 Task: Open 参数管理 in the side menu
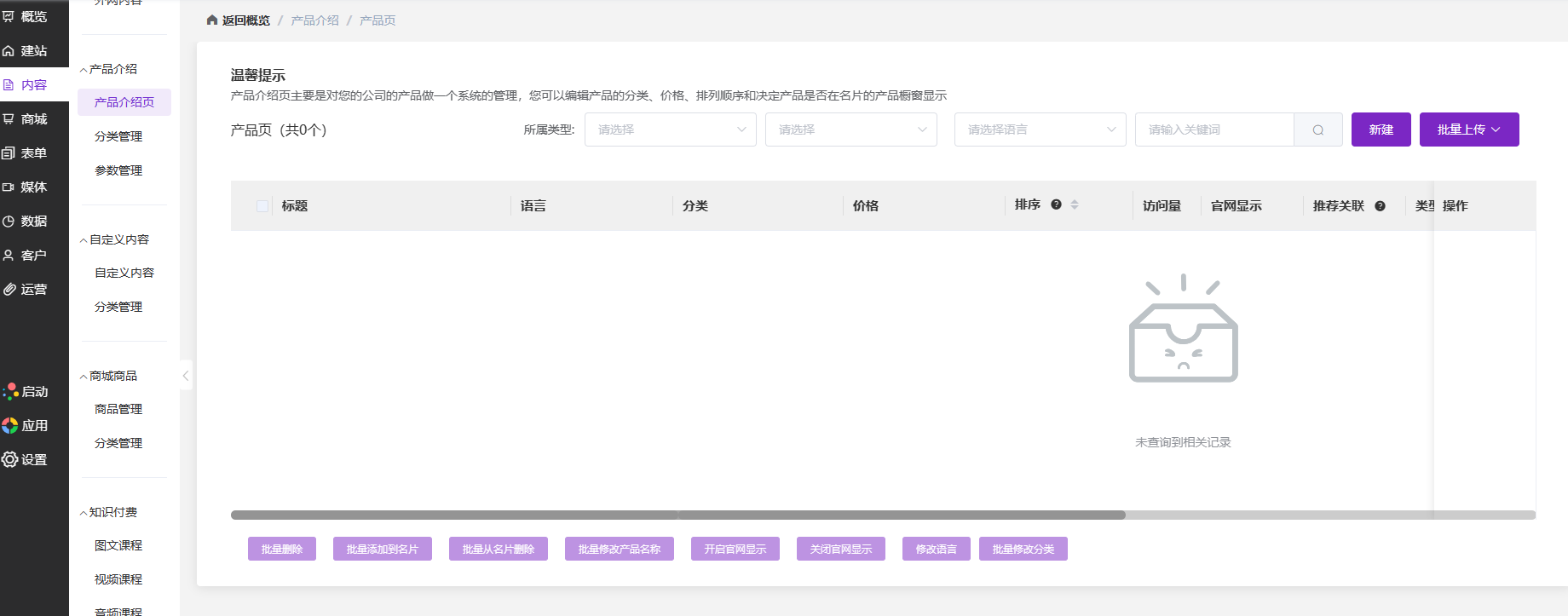(x=118, y=170)
